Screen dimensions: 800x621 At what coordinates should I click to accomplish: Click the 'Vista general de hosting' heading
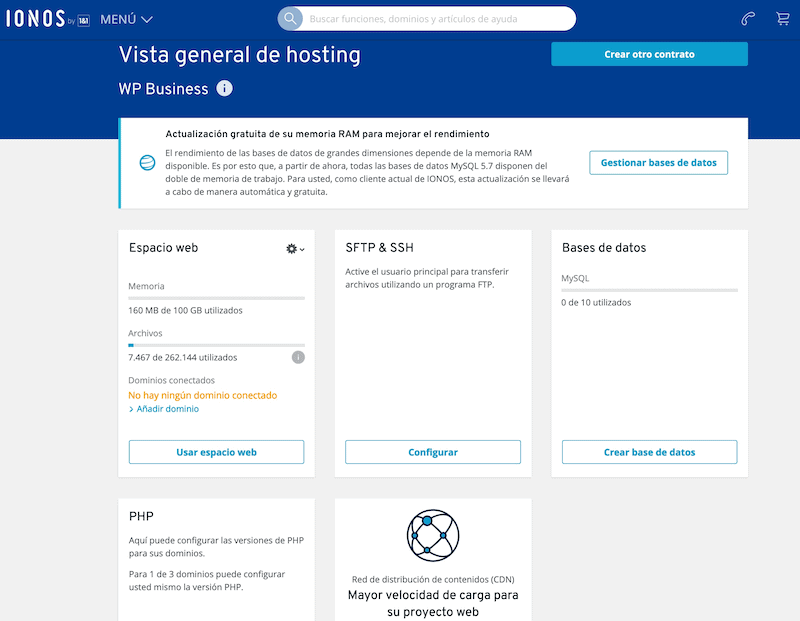pyautogui.click(x=240, y=55)
